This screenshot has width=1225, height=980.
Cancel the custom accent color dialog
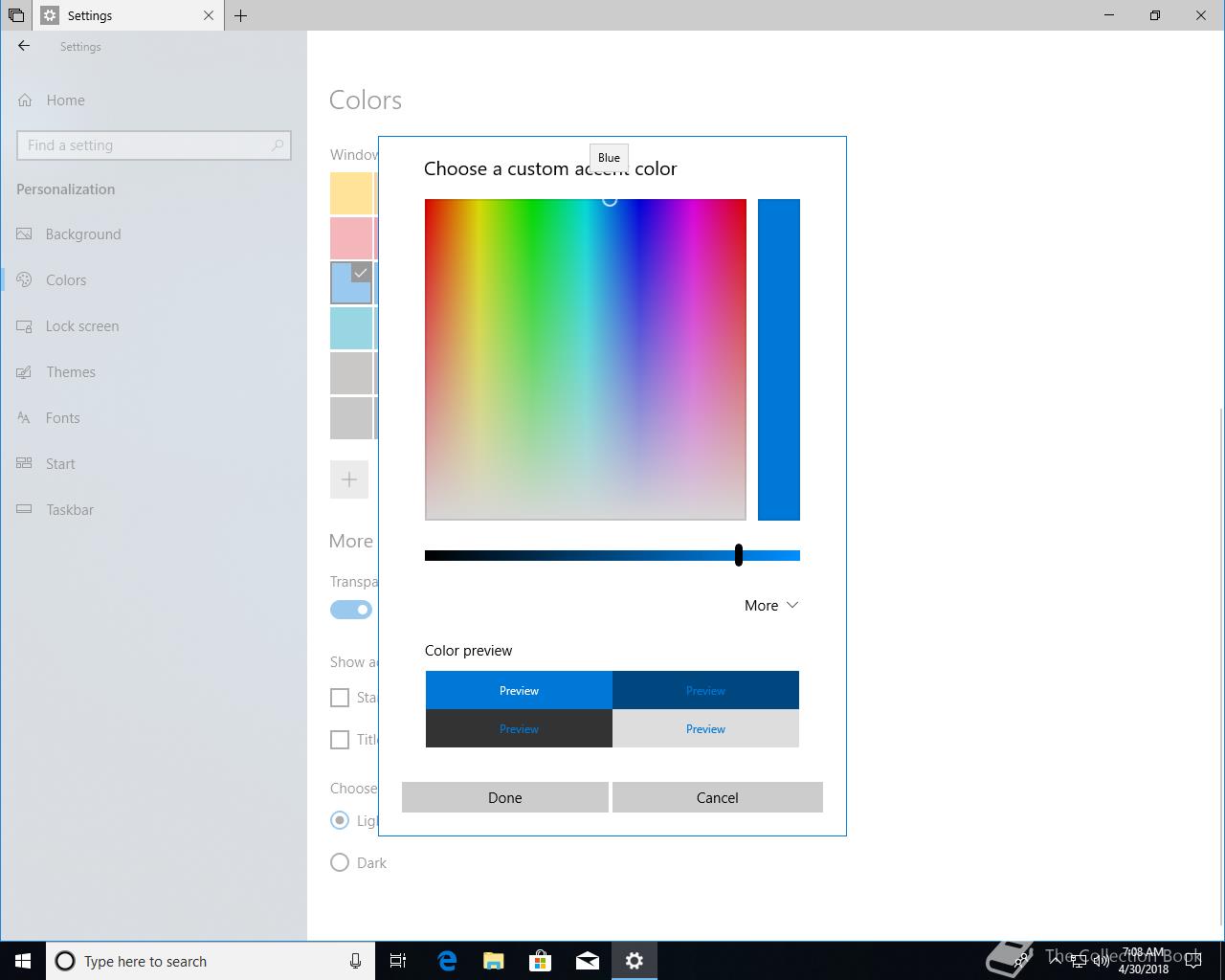(x=718, y=797)
